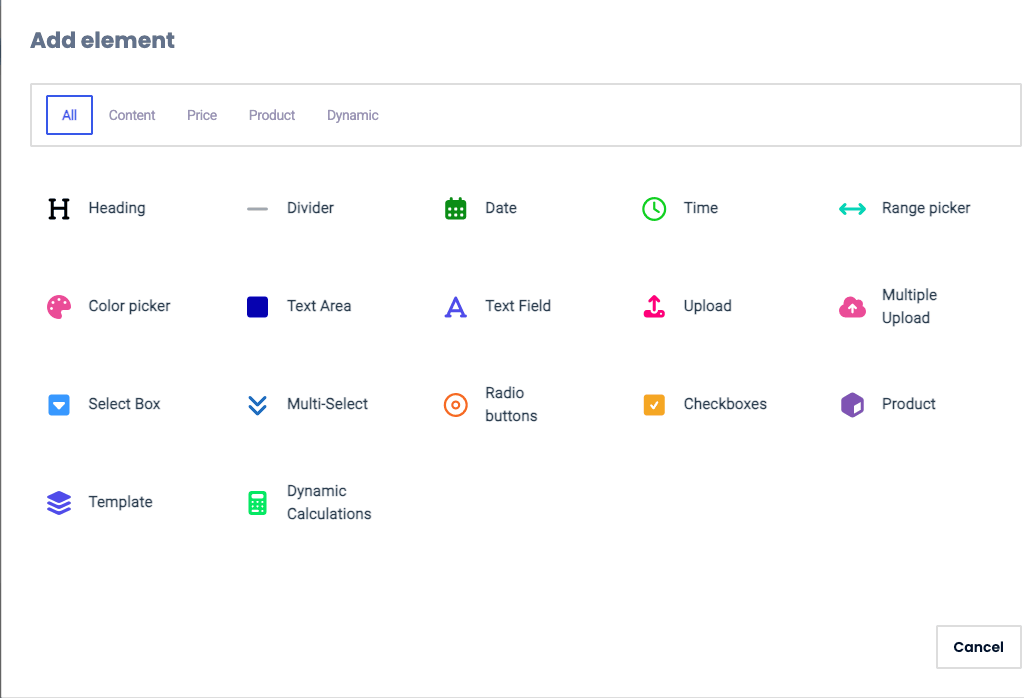Click the Text Field label
The width and height of the screenshot is (1024, 698).
[518, 306]
